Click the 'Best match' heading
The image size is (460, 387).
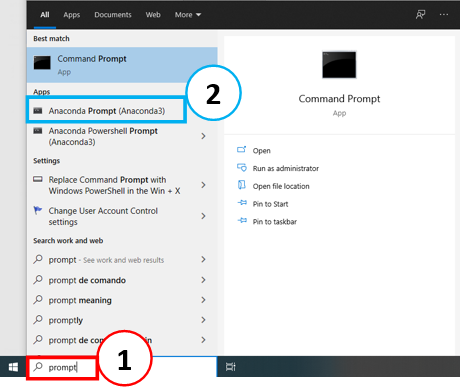point(51,39)
